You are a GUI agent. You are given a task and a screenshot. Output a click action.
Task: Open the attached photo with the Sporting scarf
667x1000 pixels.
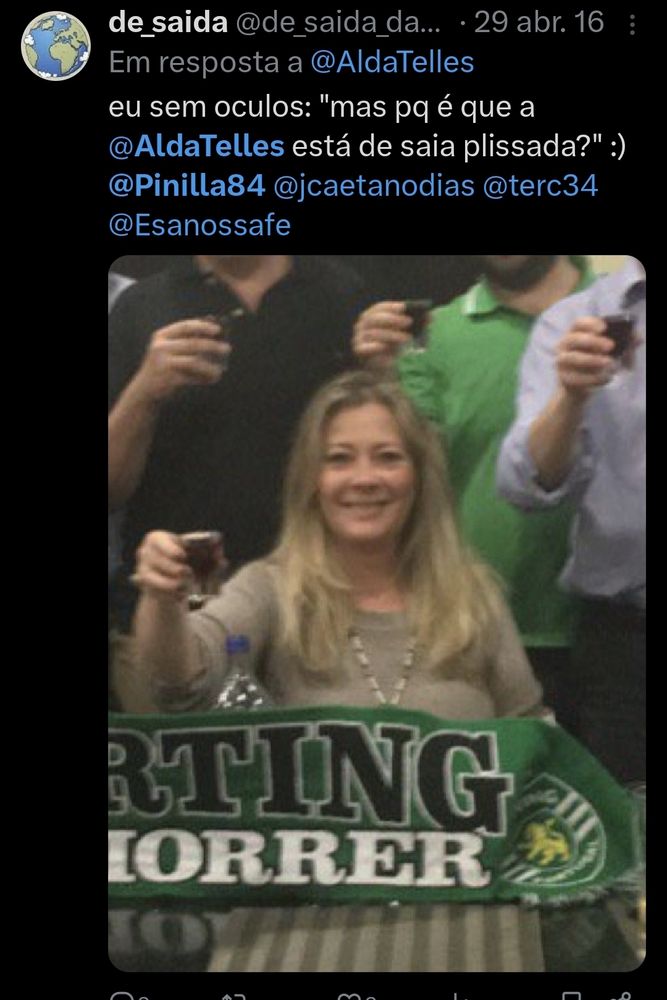coord(377,613)
